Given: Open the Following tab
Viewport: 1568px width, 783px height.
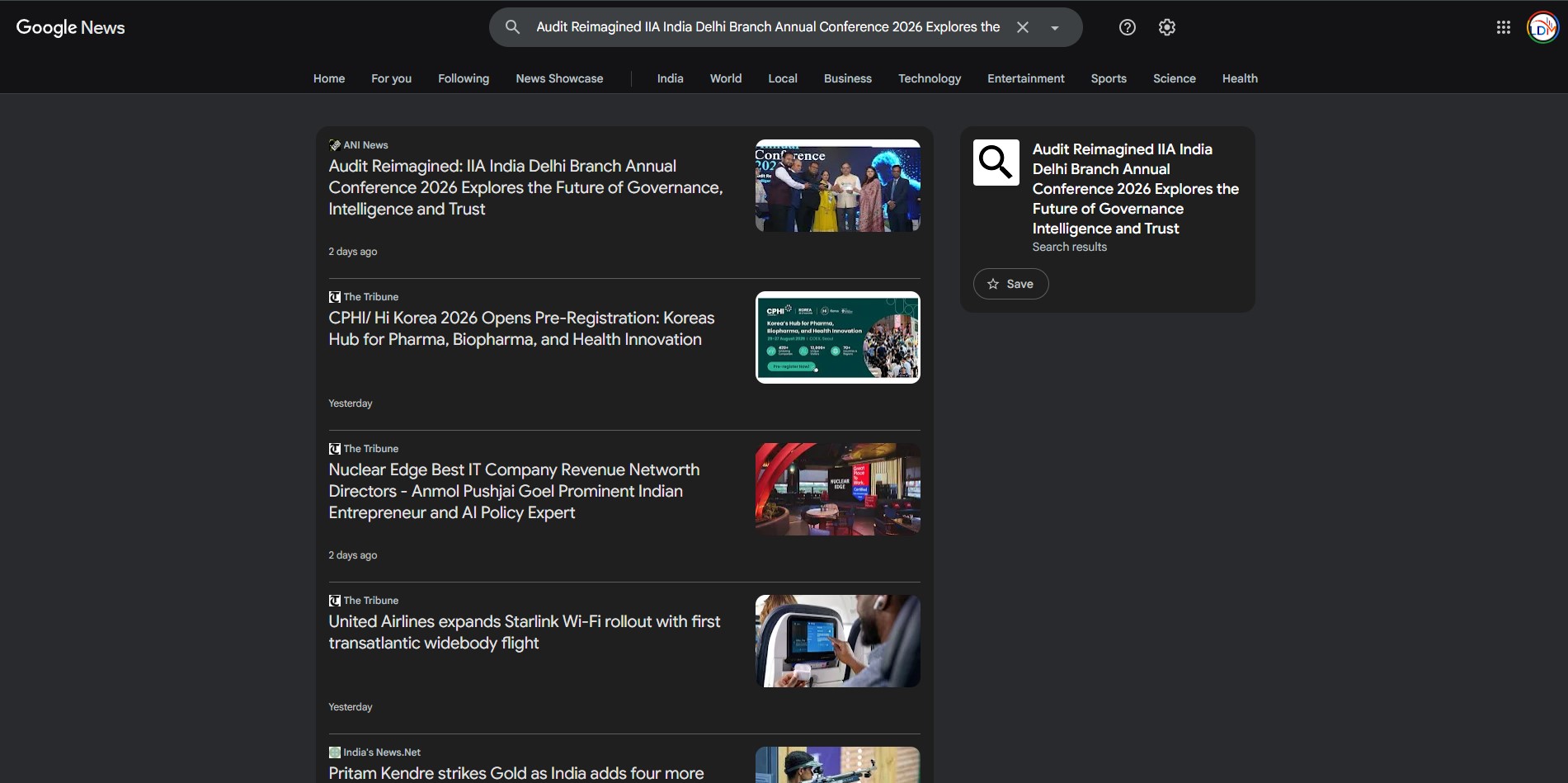Looking at the screenshot, I should coord(464,78).
